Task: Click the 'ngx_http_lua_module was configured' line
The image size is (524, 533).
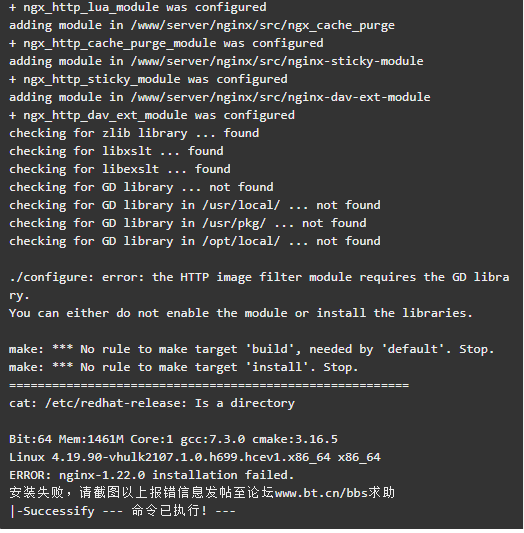Action: point(138,7)
